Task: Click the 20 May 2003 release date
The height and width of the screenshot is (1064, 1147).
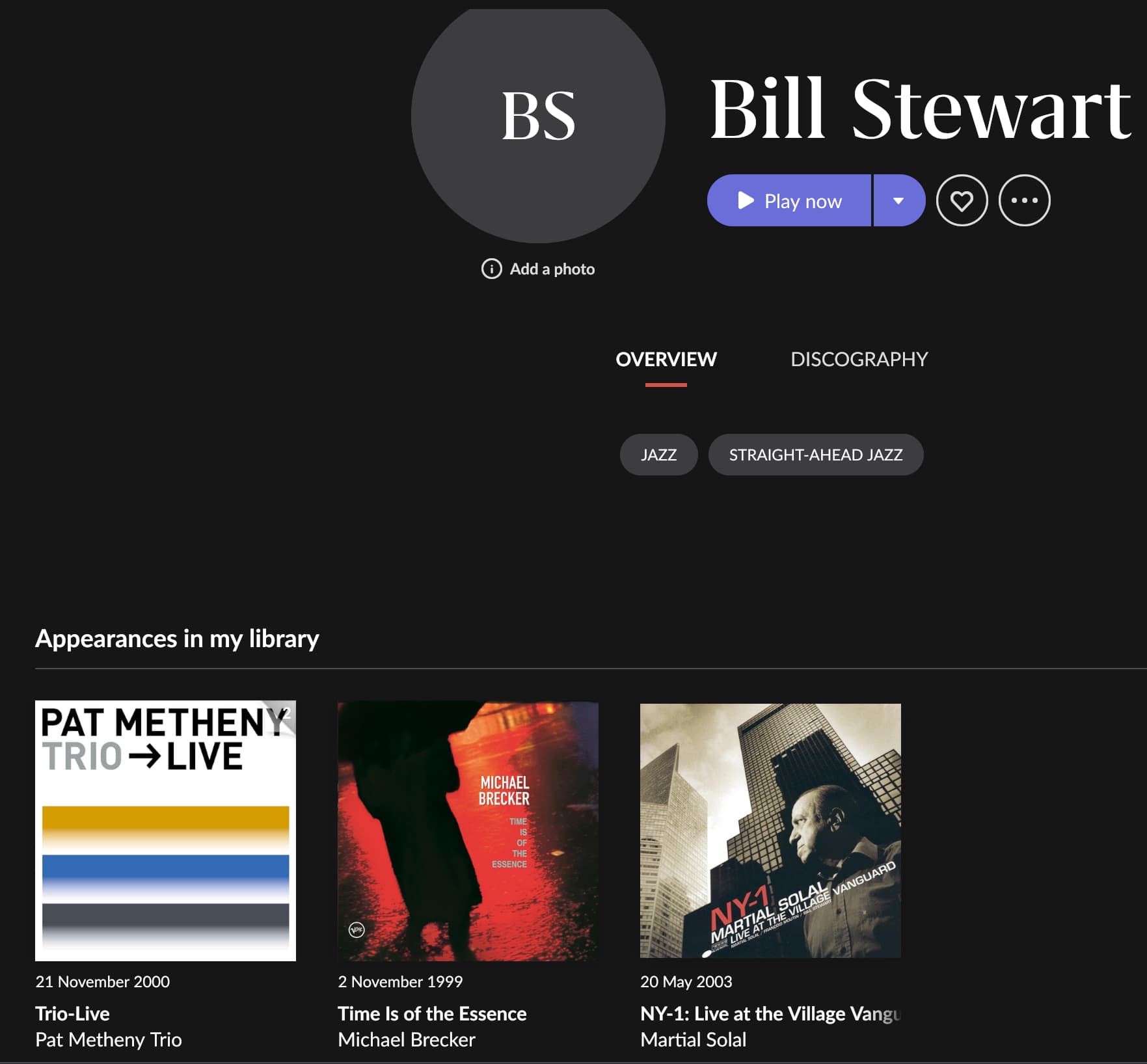Action: tap(686, 981)
